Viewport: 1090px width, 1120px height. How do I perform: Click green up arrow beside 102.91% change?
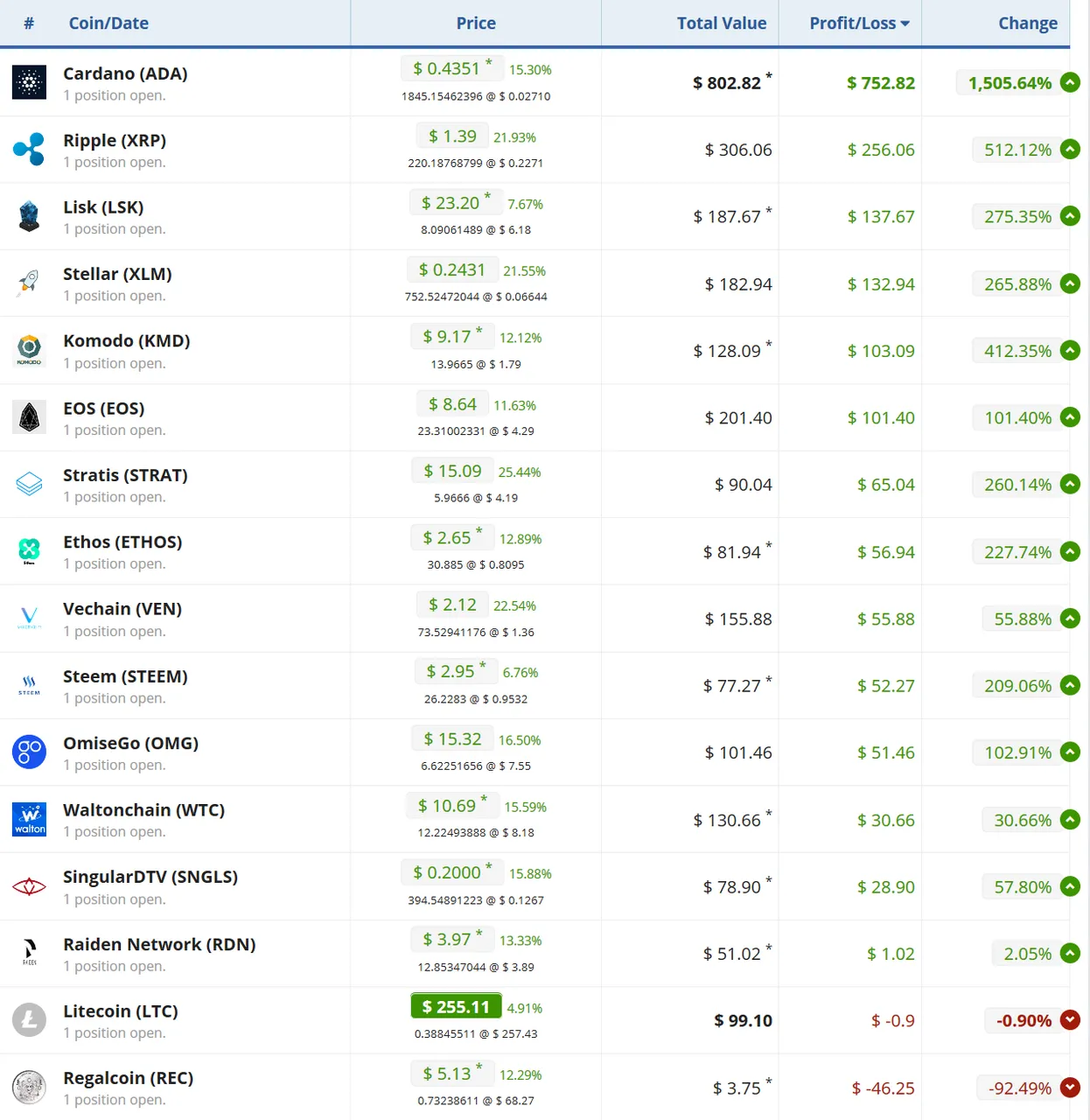[1070, 752]
